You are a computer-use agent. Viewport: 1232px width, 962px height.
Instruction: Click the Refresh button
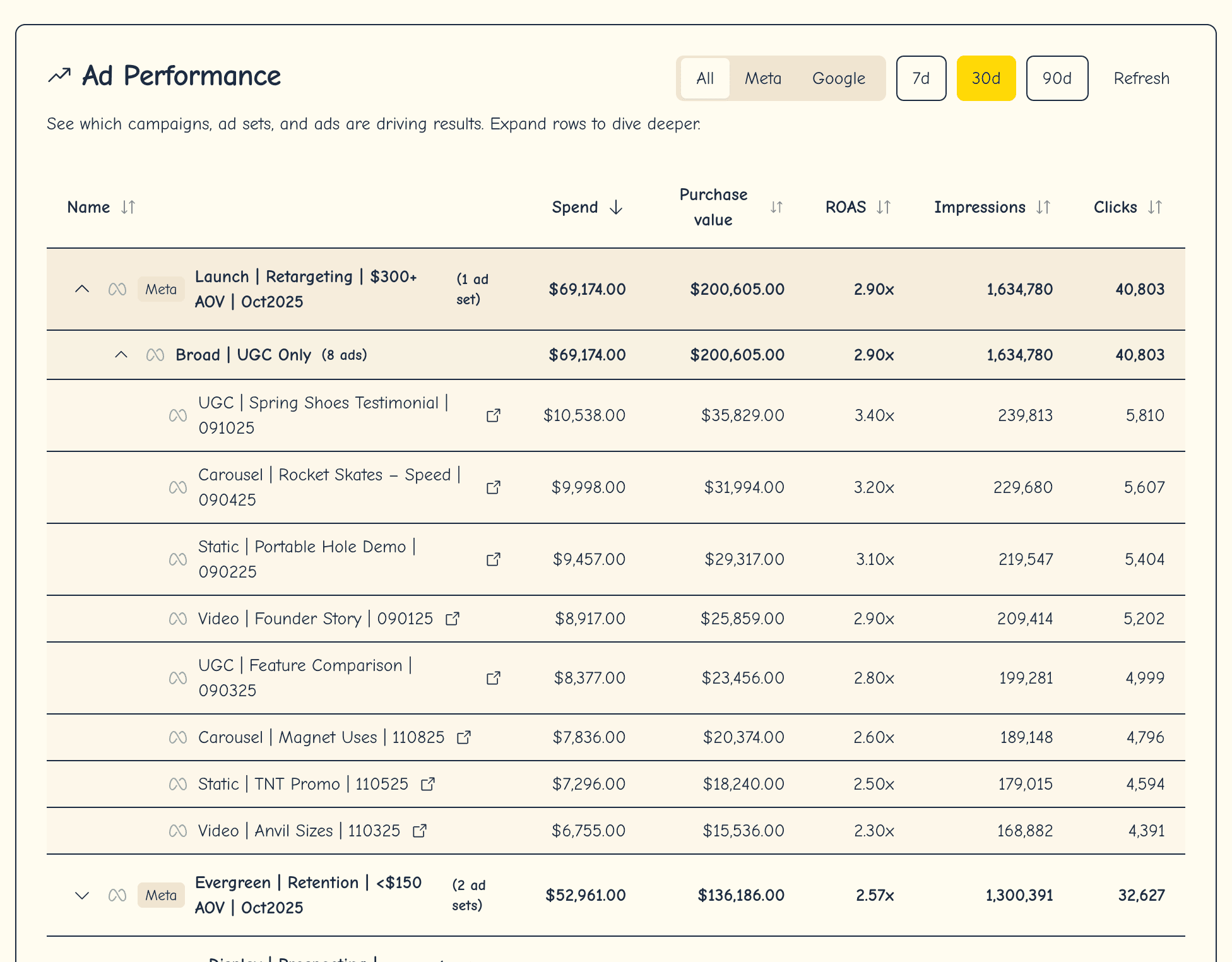click(1141, 78)
